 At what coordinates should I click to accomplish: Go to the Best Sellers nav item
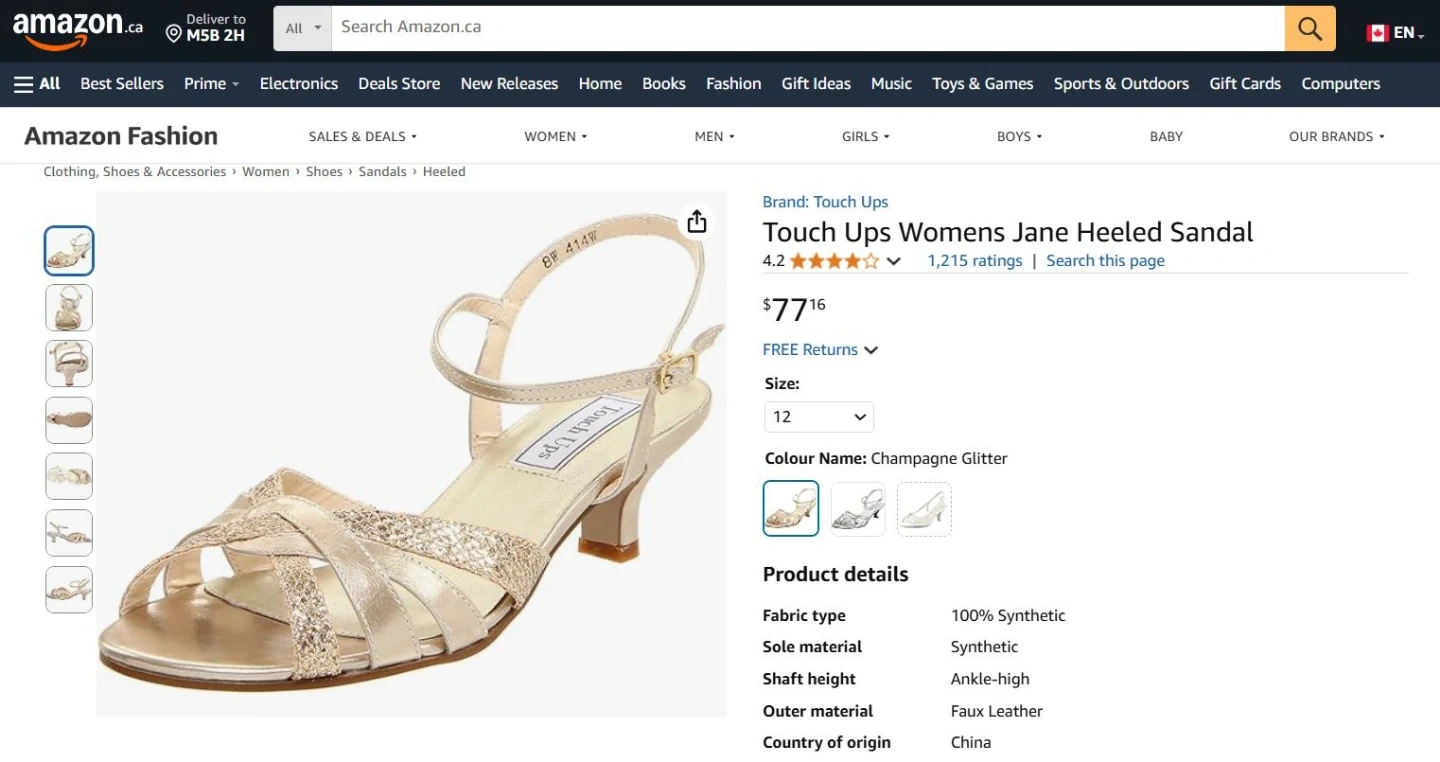pyautogui.click(x=122, y=84)
